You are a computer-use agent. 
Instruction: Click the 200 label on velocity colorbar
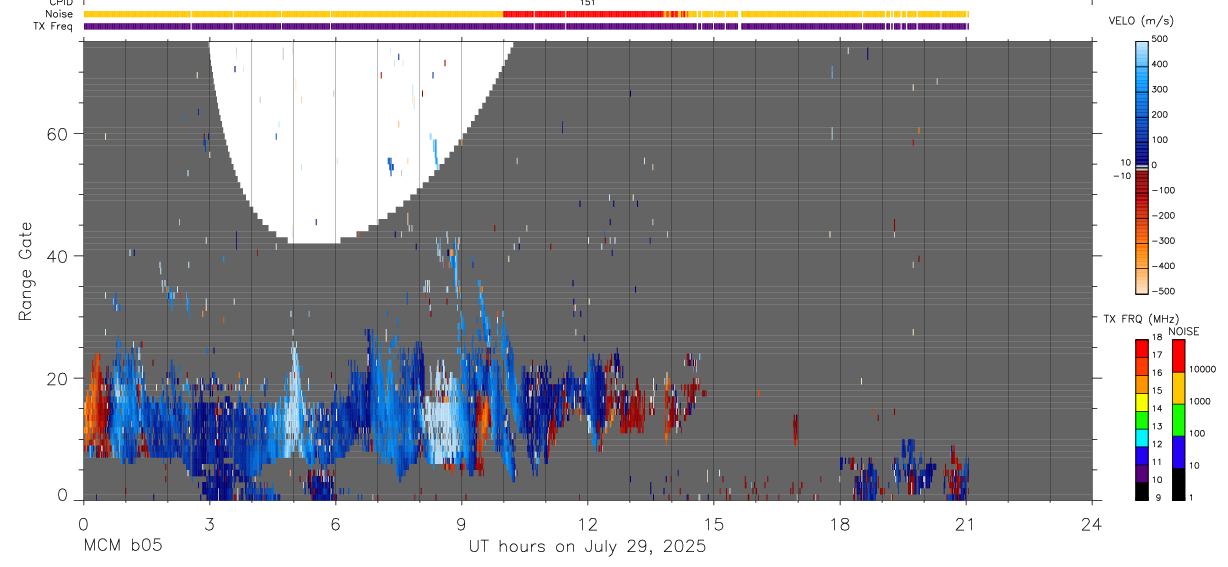[x=1160, y=114]
